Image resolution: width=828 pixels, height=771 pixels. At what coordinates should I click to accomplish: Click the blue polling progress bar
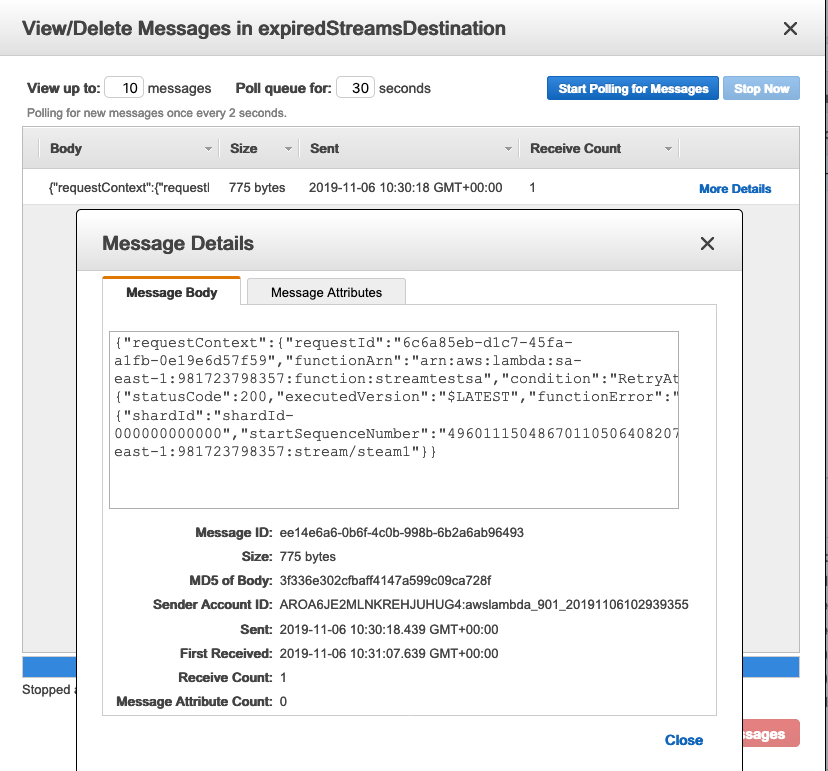50,667
